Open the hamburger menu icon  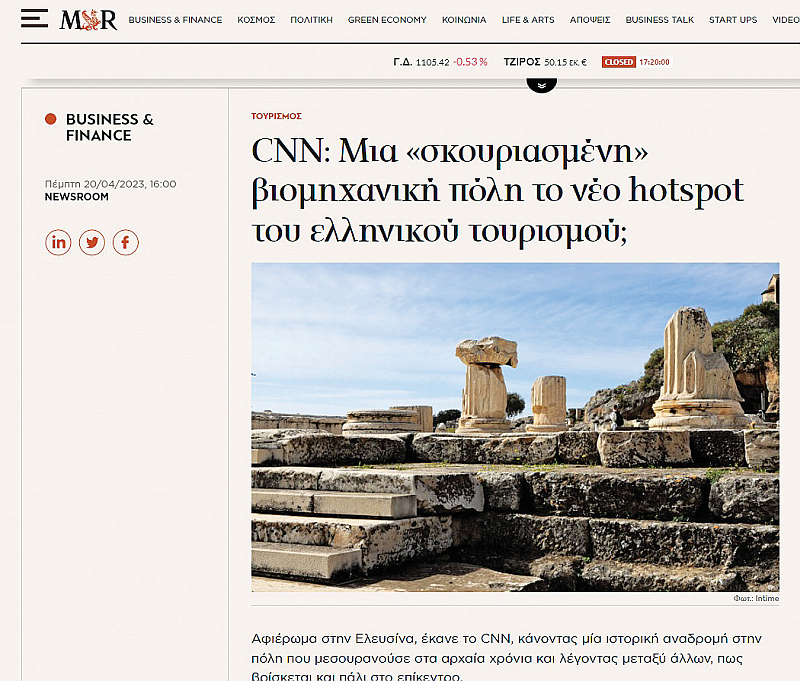tap(35, 19)
